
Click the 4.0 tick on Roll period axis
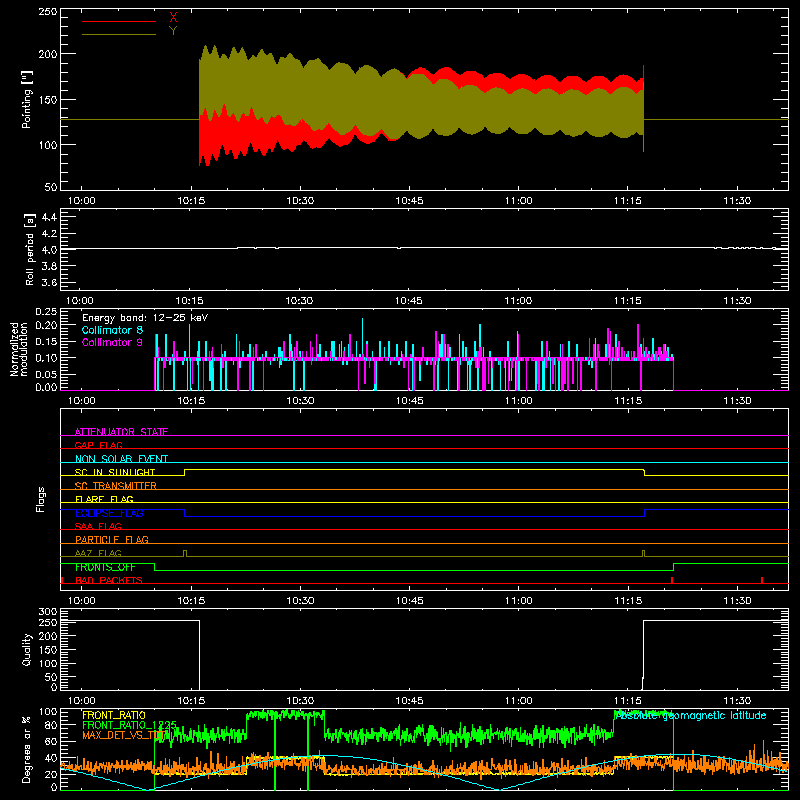click(x=49, y=250)
